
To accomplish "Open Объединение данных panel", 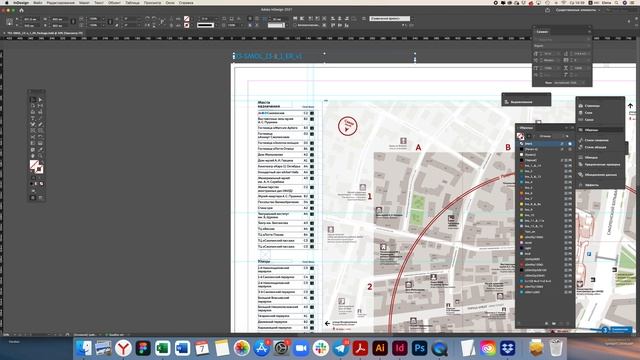I will click(600, 175).
